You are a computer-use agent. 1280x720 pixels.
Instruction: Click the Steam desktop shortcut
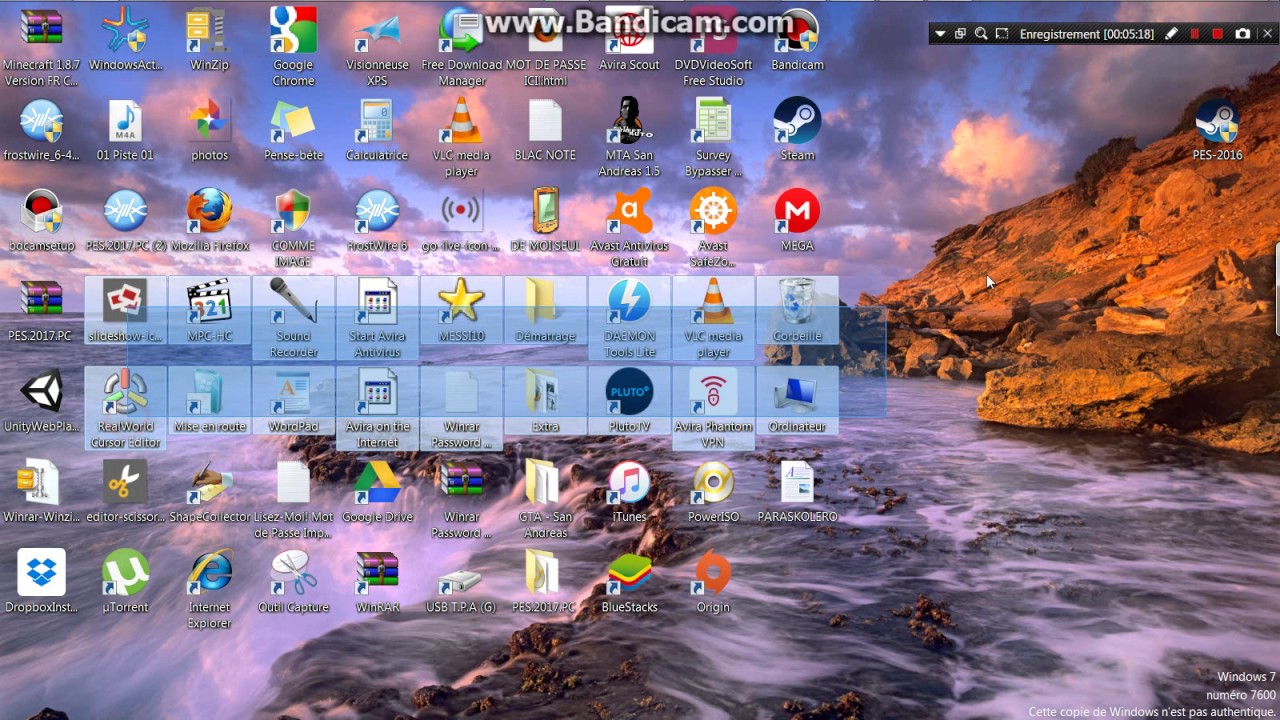(797, 121)
